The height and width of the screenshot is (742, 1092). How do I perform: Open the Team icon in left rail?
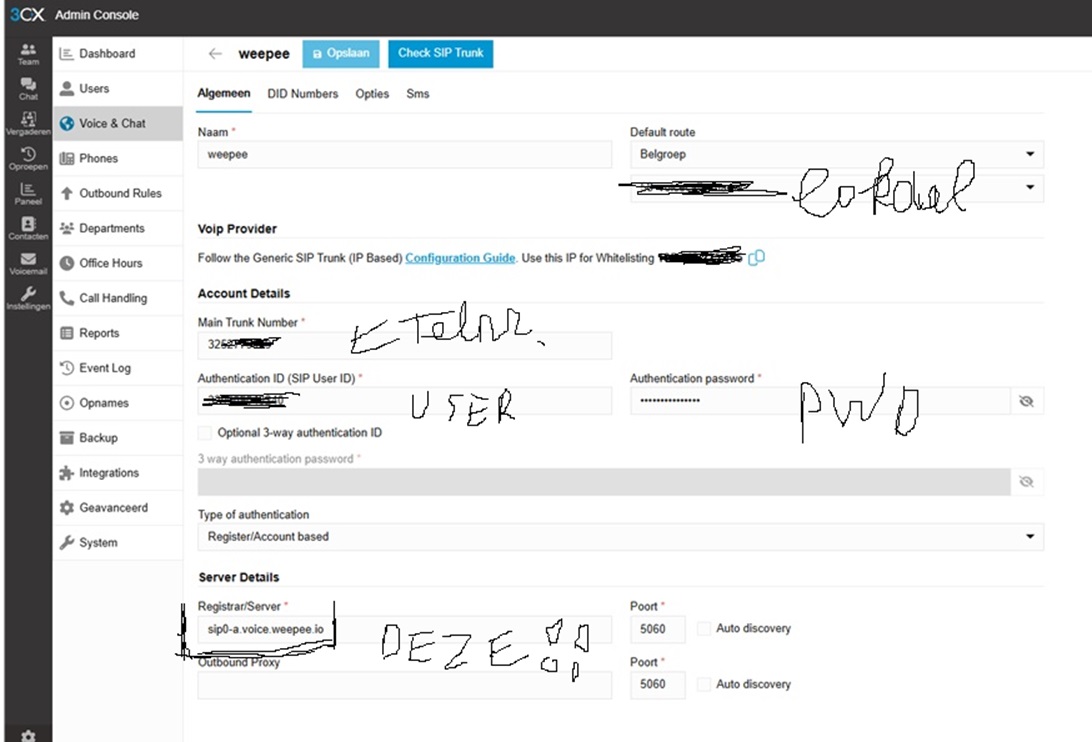click(28, 54)
